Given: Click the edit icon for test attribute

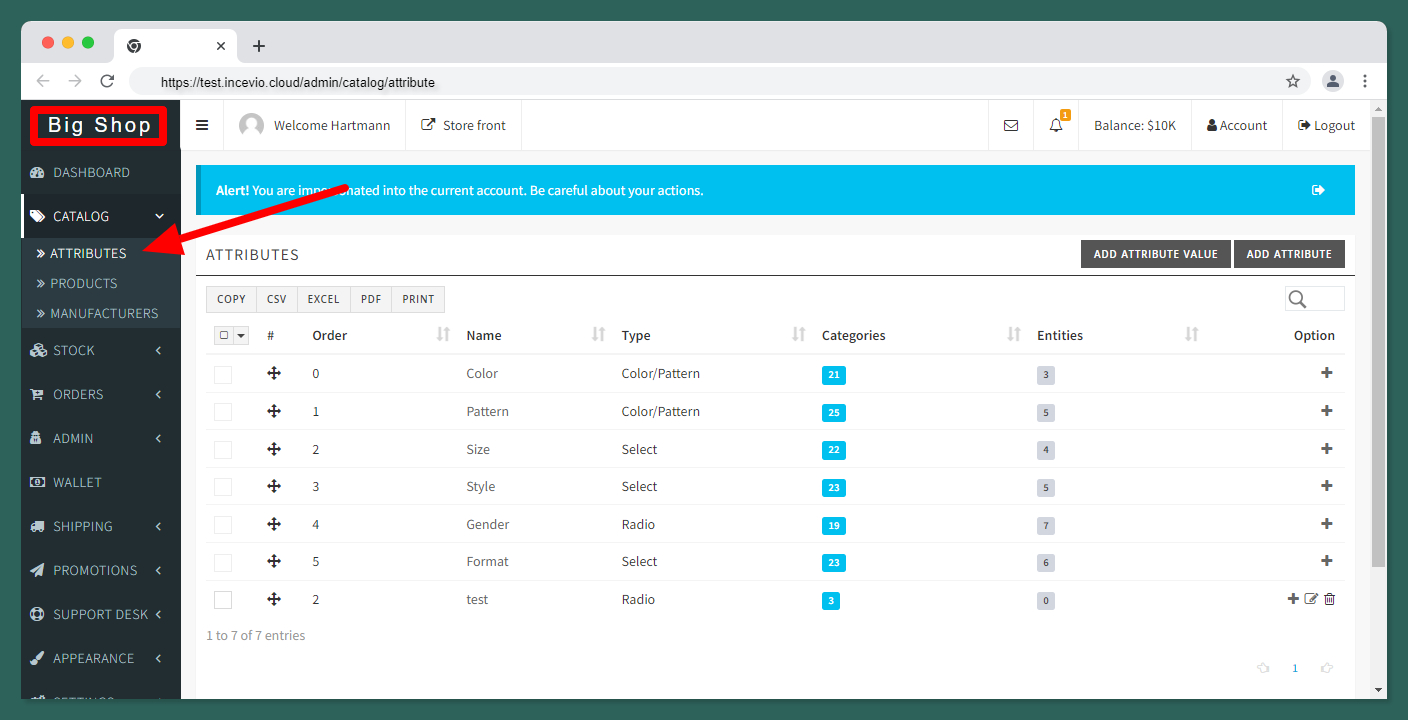Looking at the screenshot, I should [1311, 599].
